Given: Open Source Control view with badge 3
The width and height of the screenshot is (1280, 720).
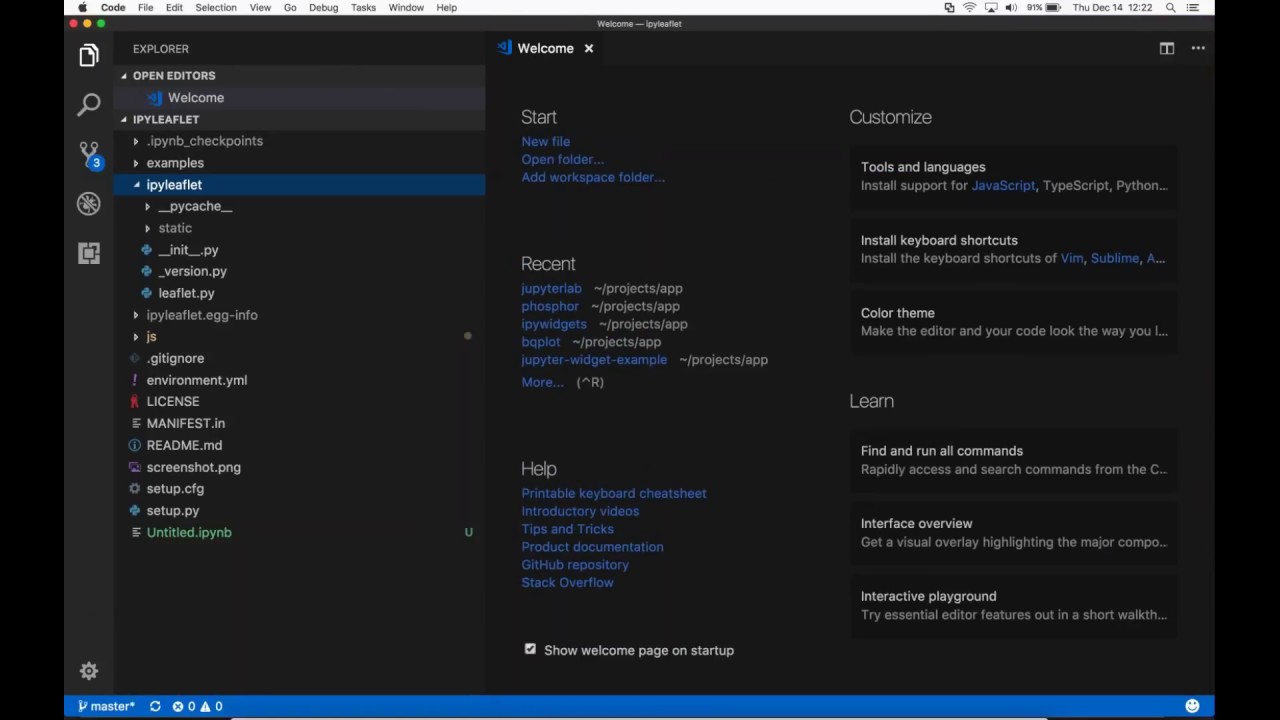Looking at the screenshot, I should 89,154.
